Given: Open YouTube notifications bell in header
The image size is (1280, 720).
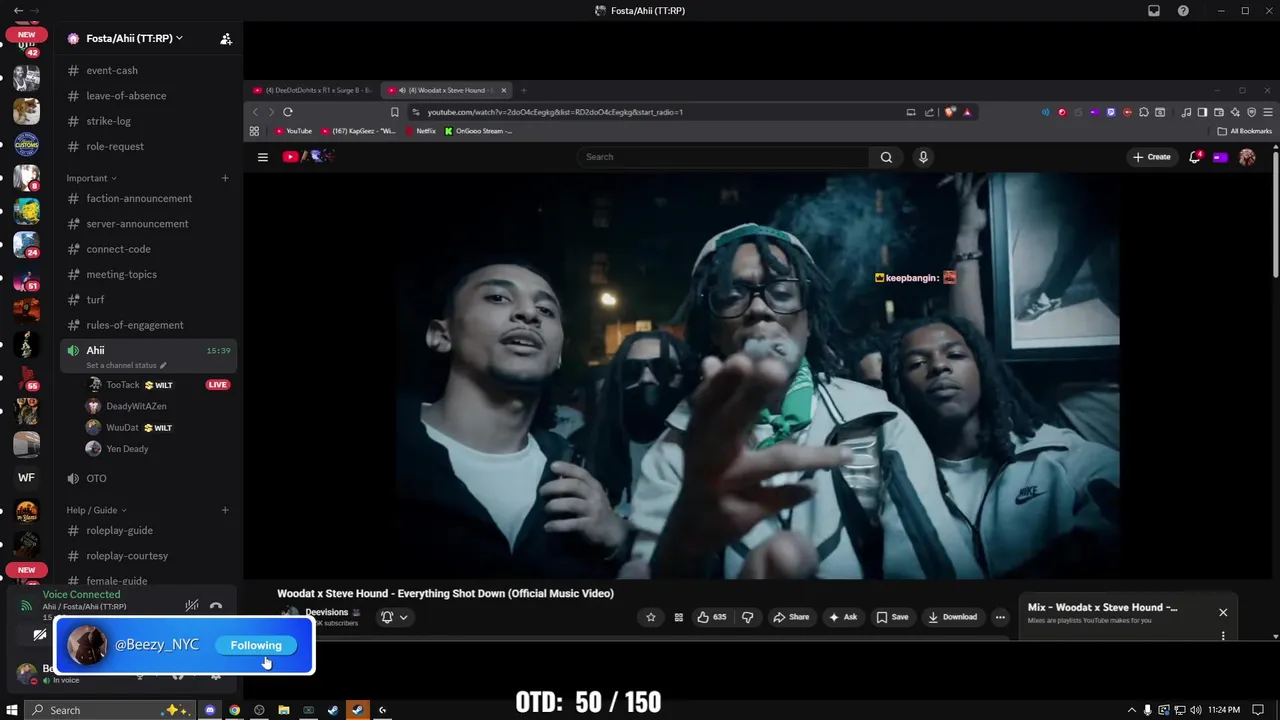Looking at the screenshot, I should click(1195, 157).
